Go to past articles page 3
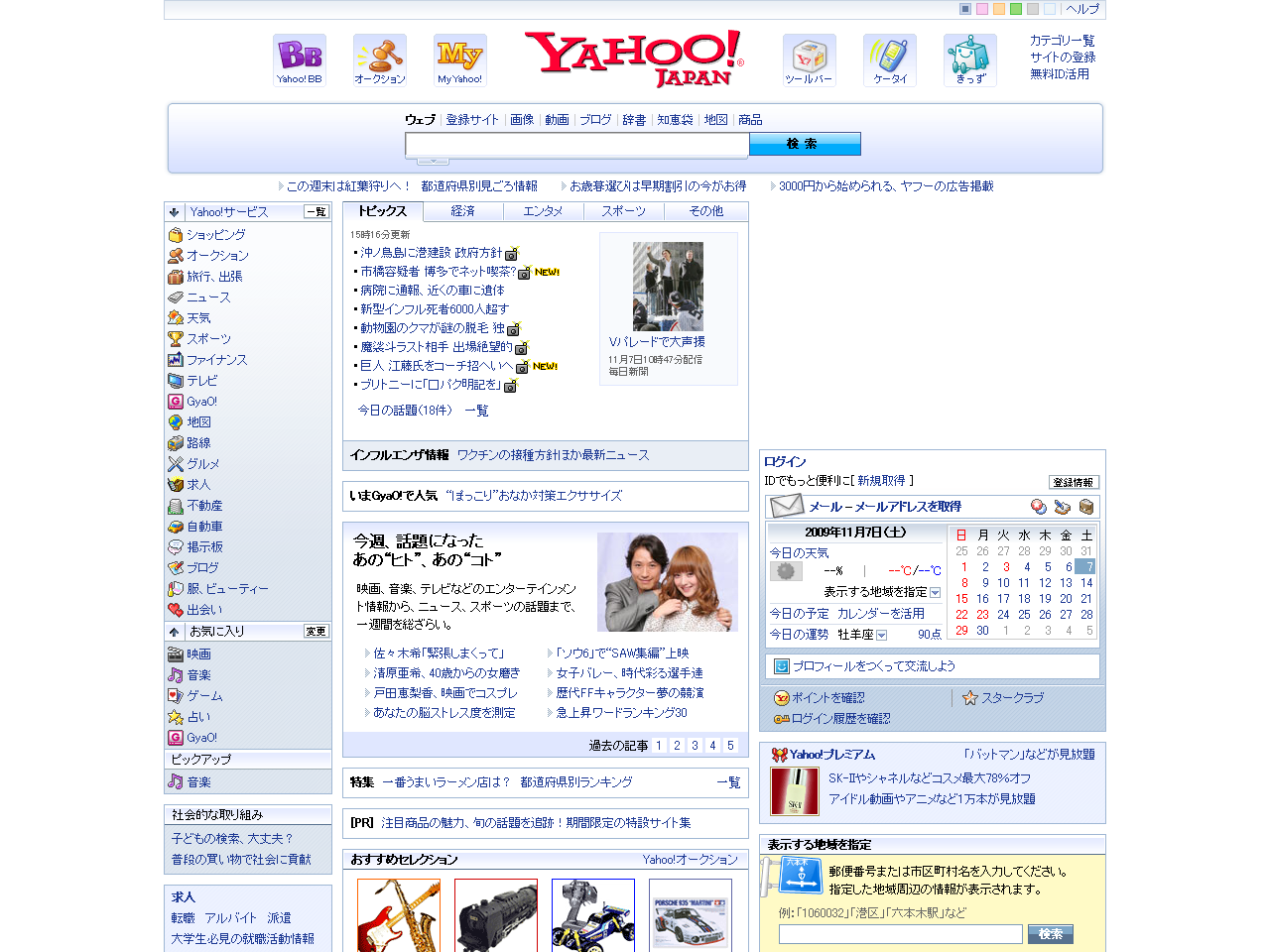 pyautogui.click(x=695, y=746)
